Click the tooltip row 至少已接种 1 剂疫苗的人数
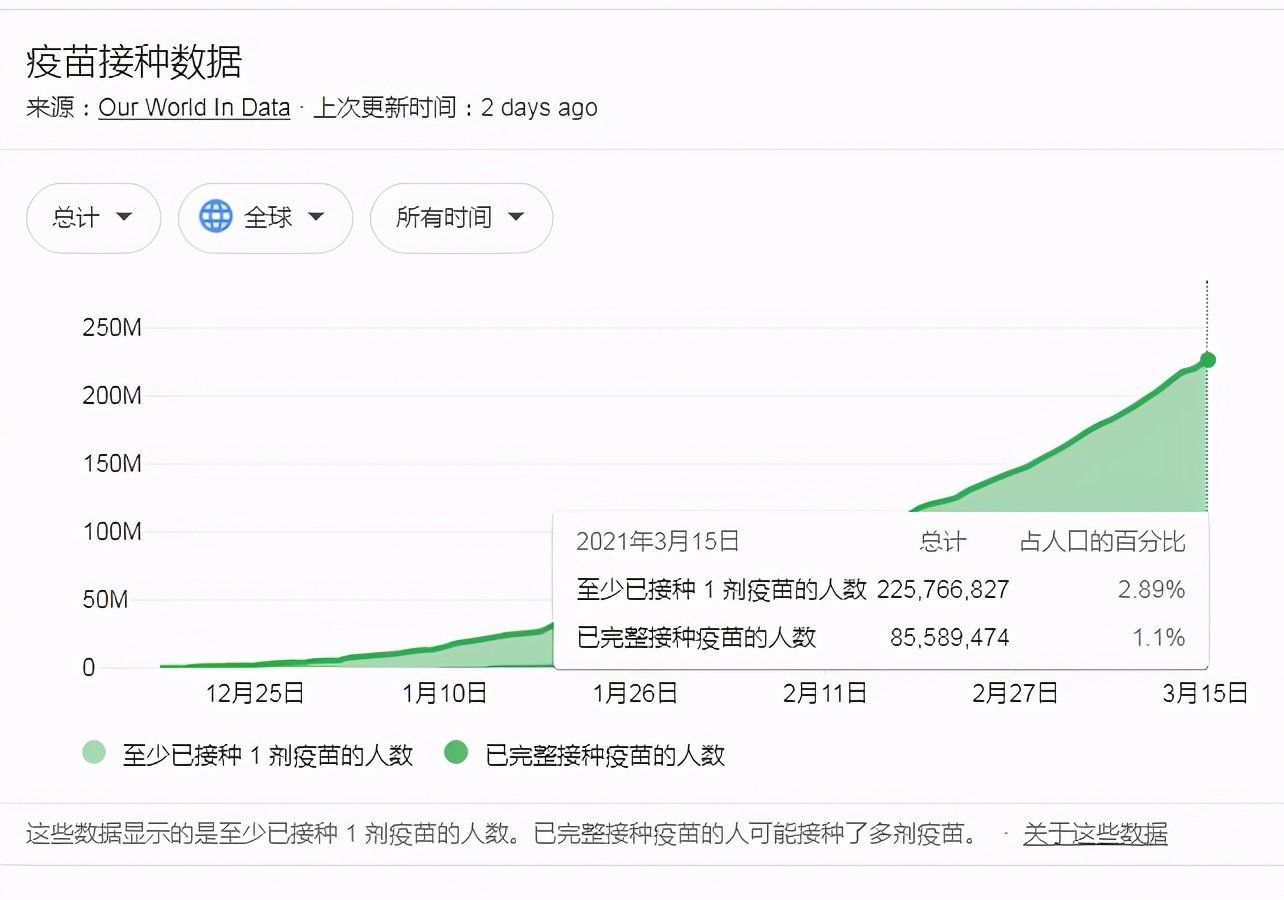The height and width of the screenshot is (900, 1284). point(881,590)
